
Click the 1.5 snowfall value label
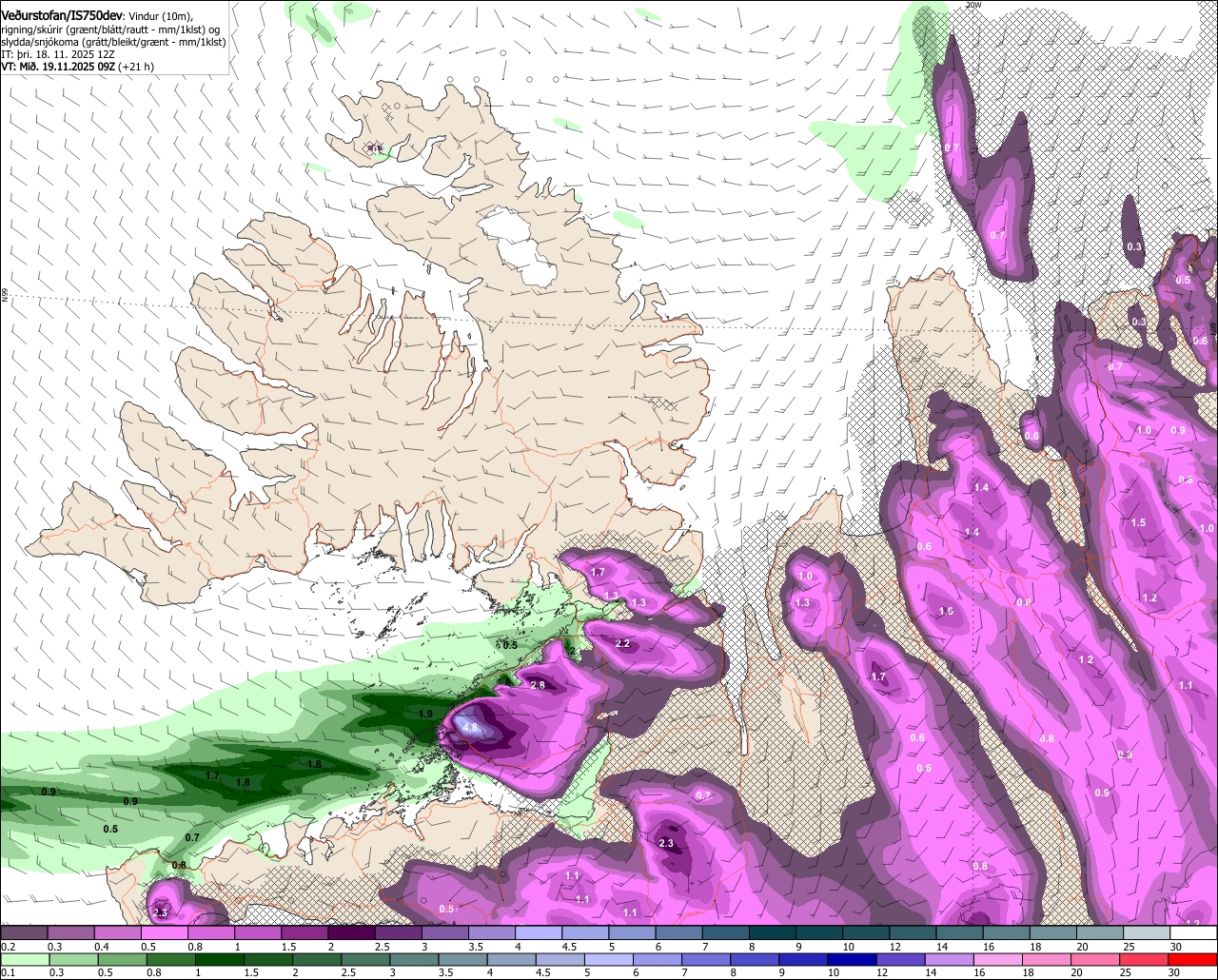pyautogui.click(x=1139, y=522)
